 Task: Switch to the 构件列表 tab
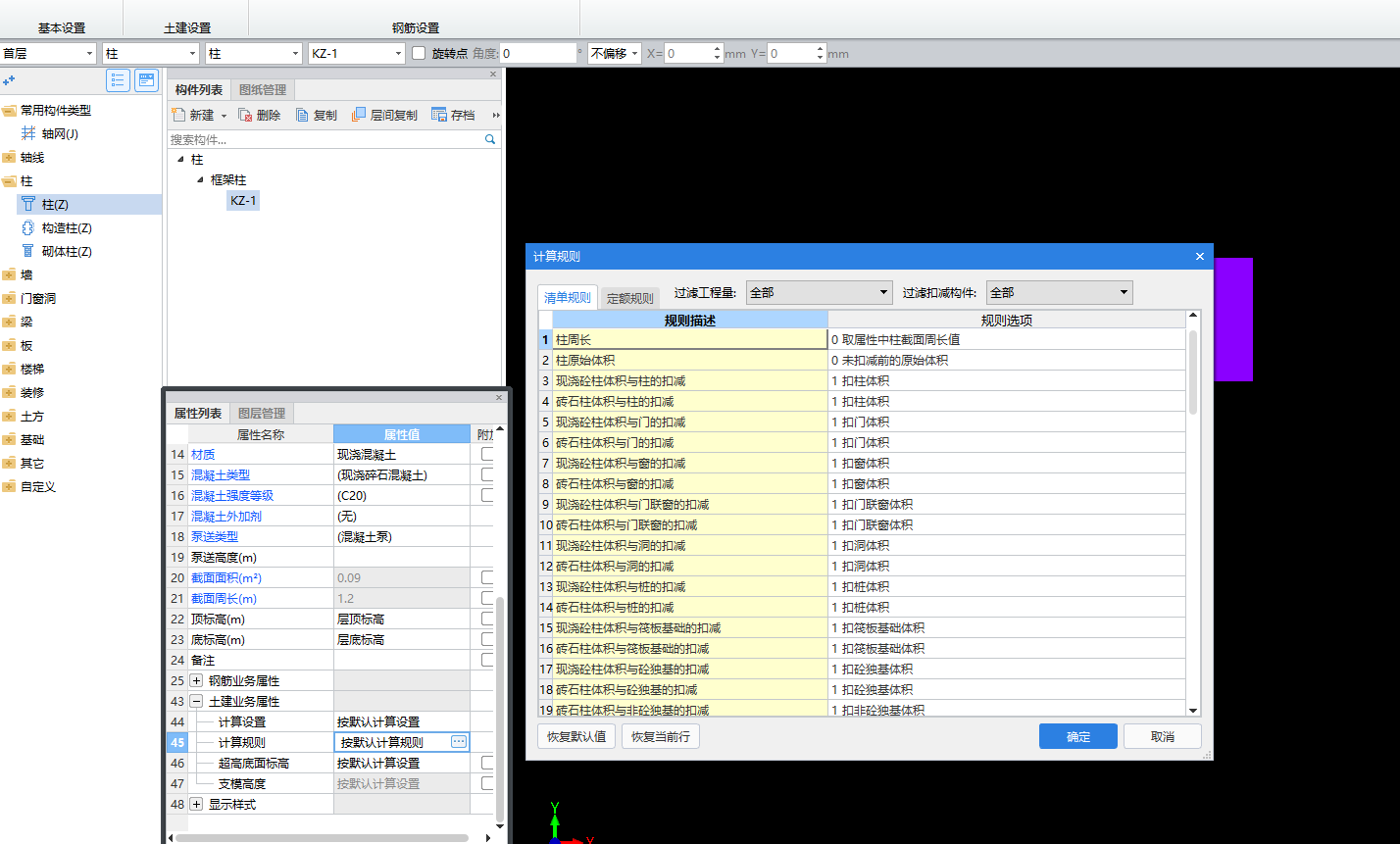[x=199, y=90]
